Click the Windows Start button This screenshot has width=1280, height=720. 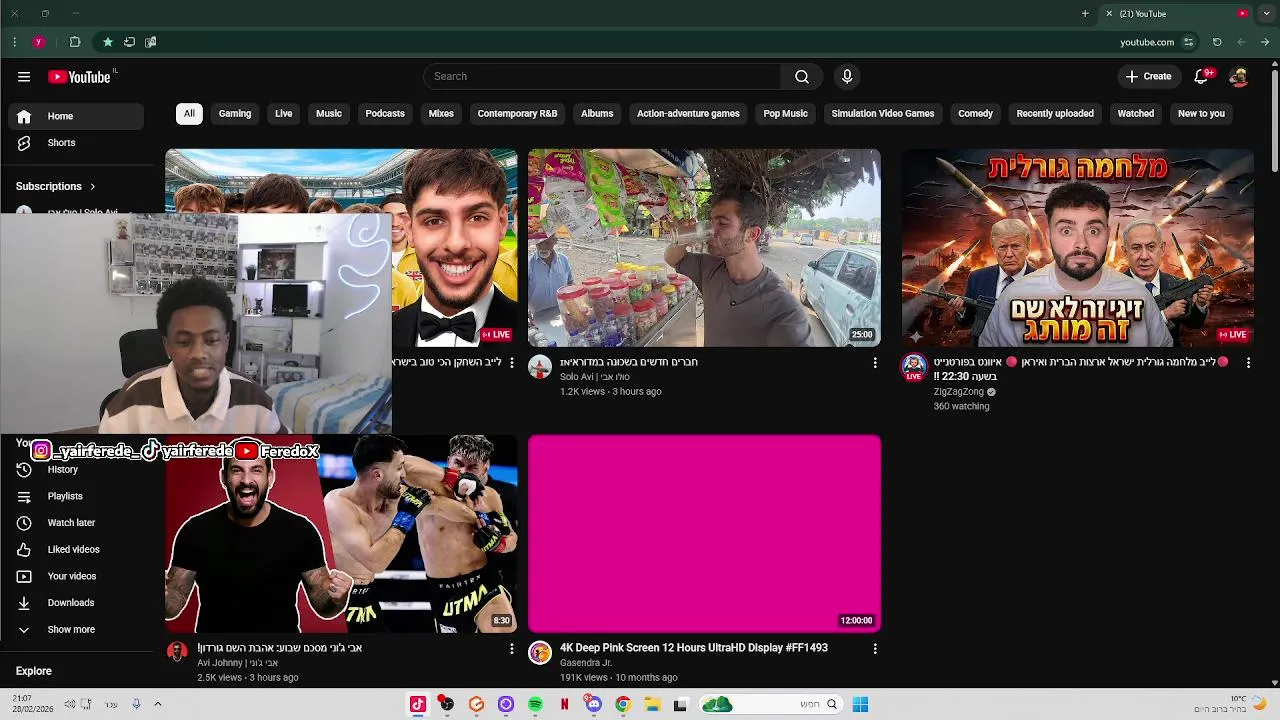[x=860, y=704]
